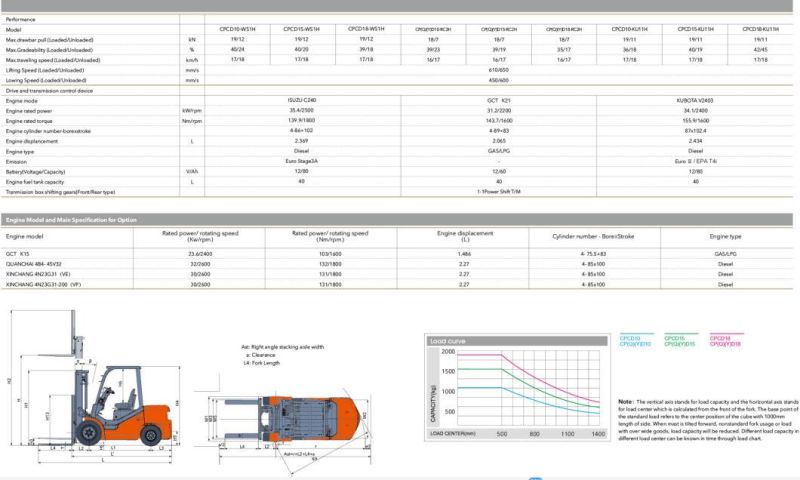This screenshot has width=800, height=480.
Task: Click the "Lifting Speed" row label
Action: click(x=45, y=70)
